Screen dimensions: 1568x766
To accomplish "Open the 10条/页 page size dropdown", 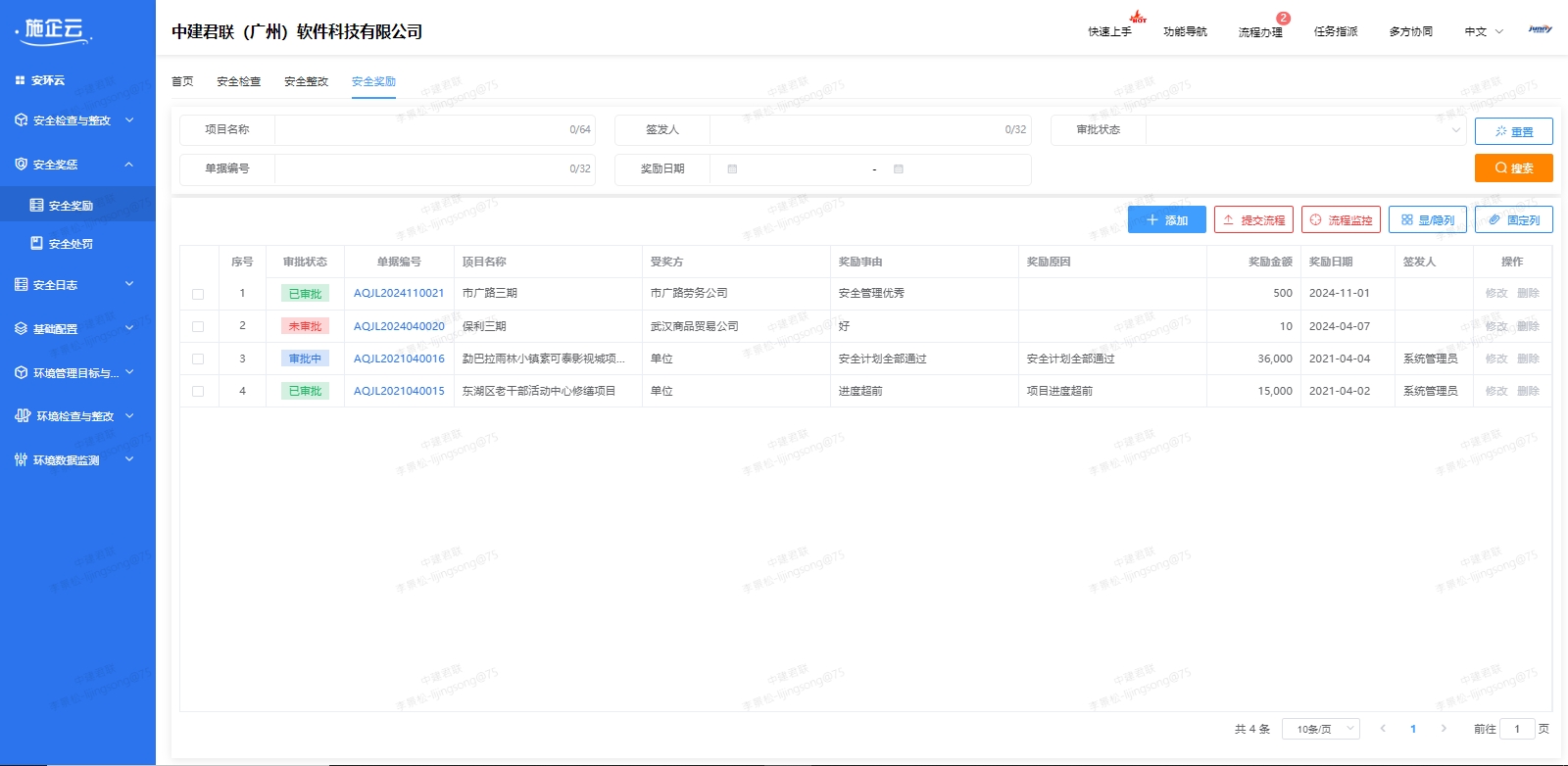I will (1321, 729).
